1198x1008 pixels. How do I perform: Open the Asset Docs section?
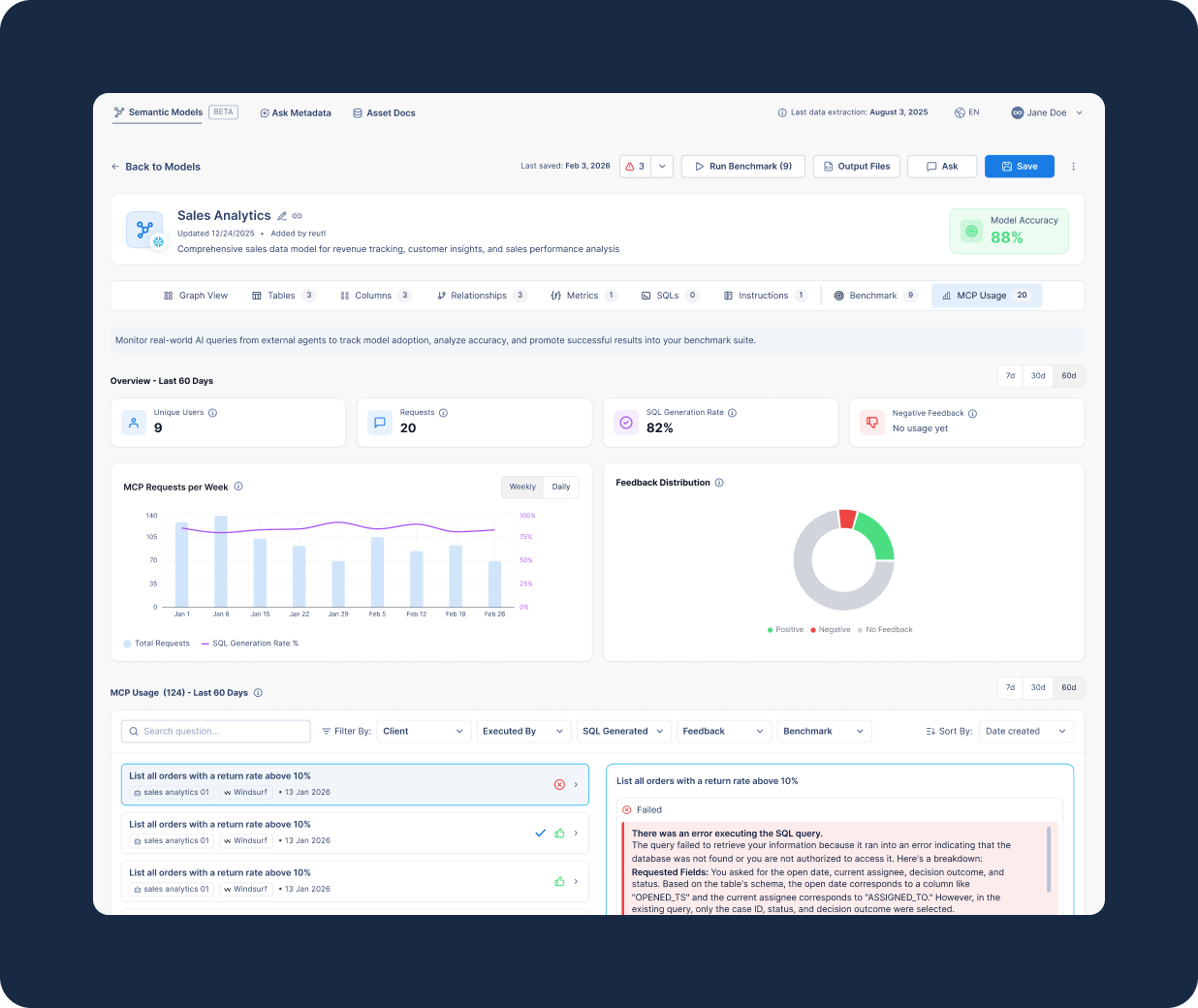point(385,113)
